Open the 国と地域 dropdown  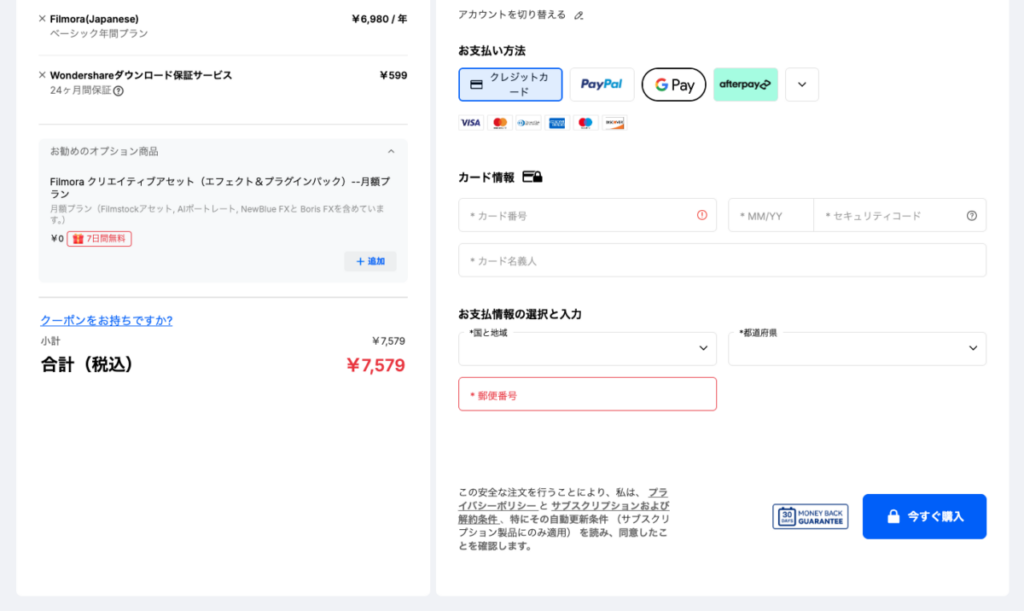point(587,348)
